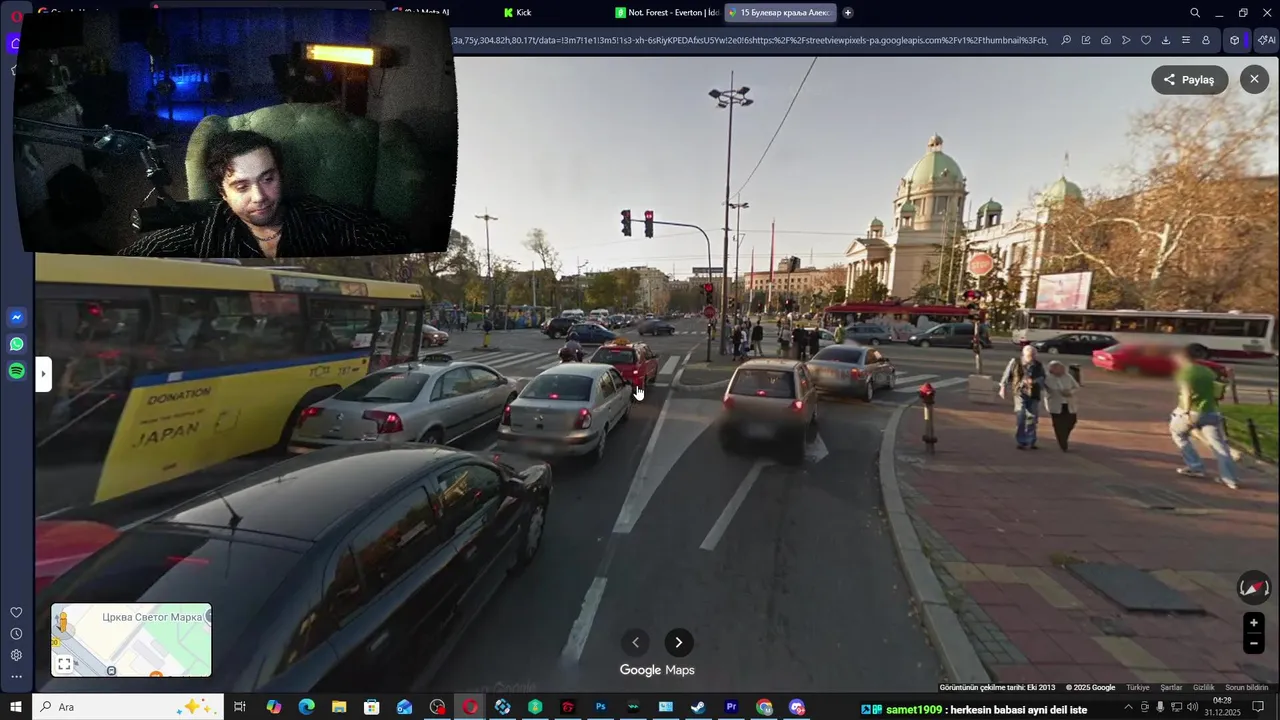This screenshot has height=720, width=1280.
Task: Open Opera sidebar settings gear
Action: point(16,655)
